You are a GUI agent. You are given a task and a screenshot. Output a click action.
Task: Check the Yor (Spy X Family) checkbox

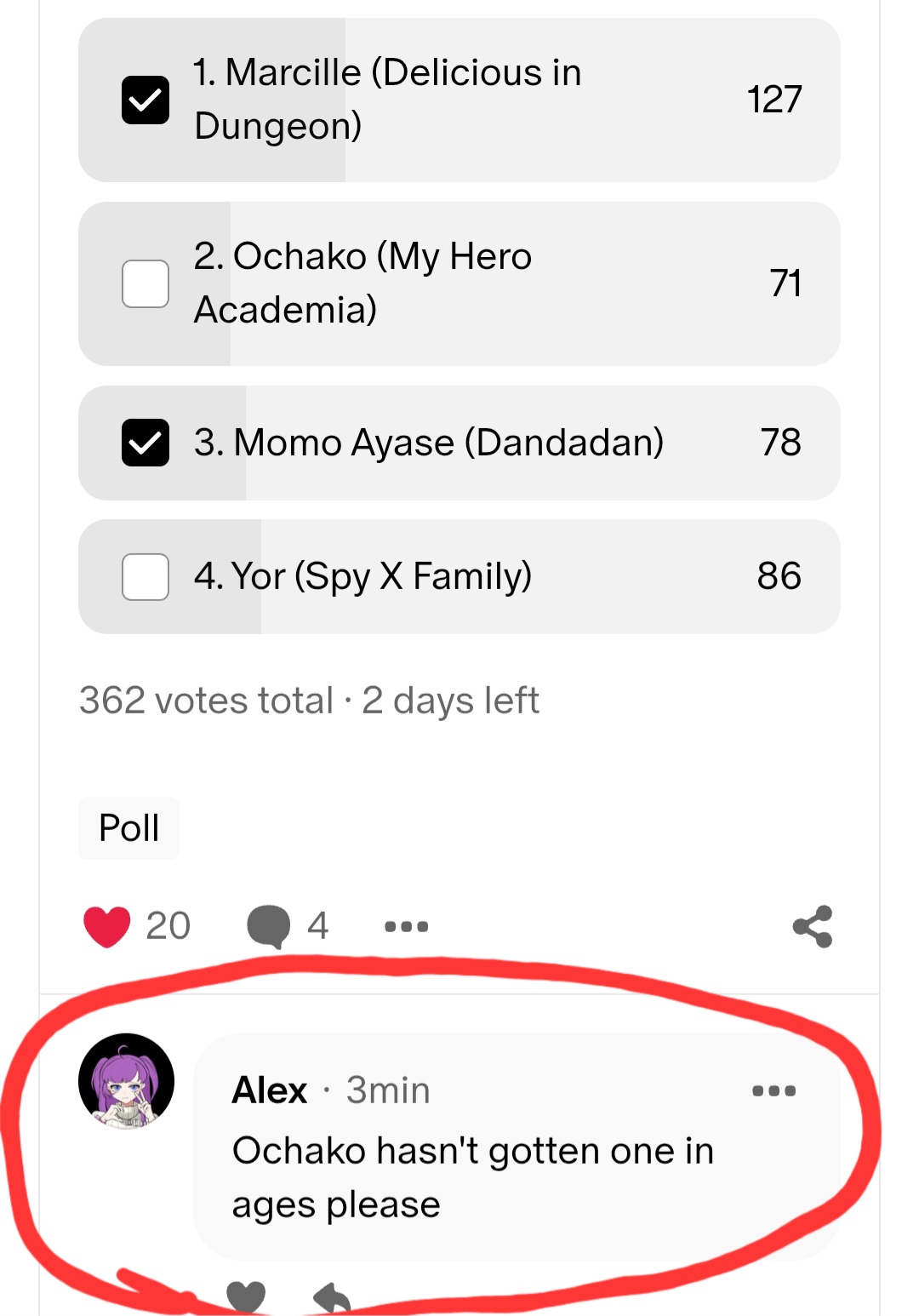(x=146, y=576)
